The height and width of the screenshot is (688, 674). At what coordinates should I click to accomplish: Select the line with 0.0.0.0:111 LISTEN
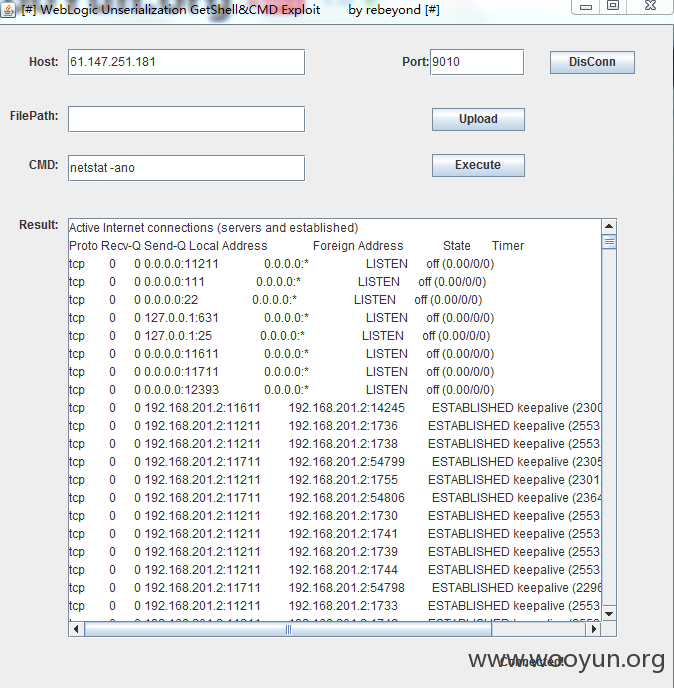(277, 282)
